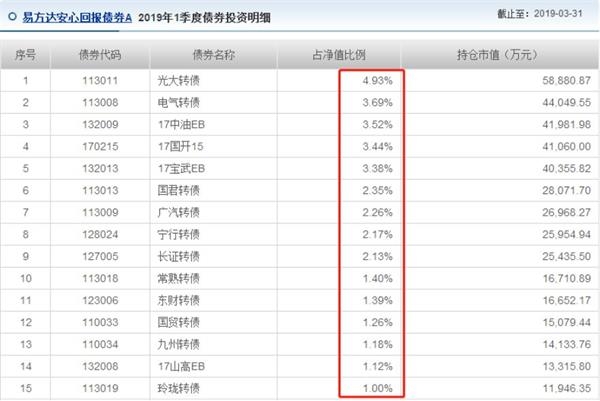The image size is (600, 401).
Task: Click the market value 40,355.82
Action: click(567, 169)
